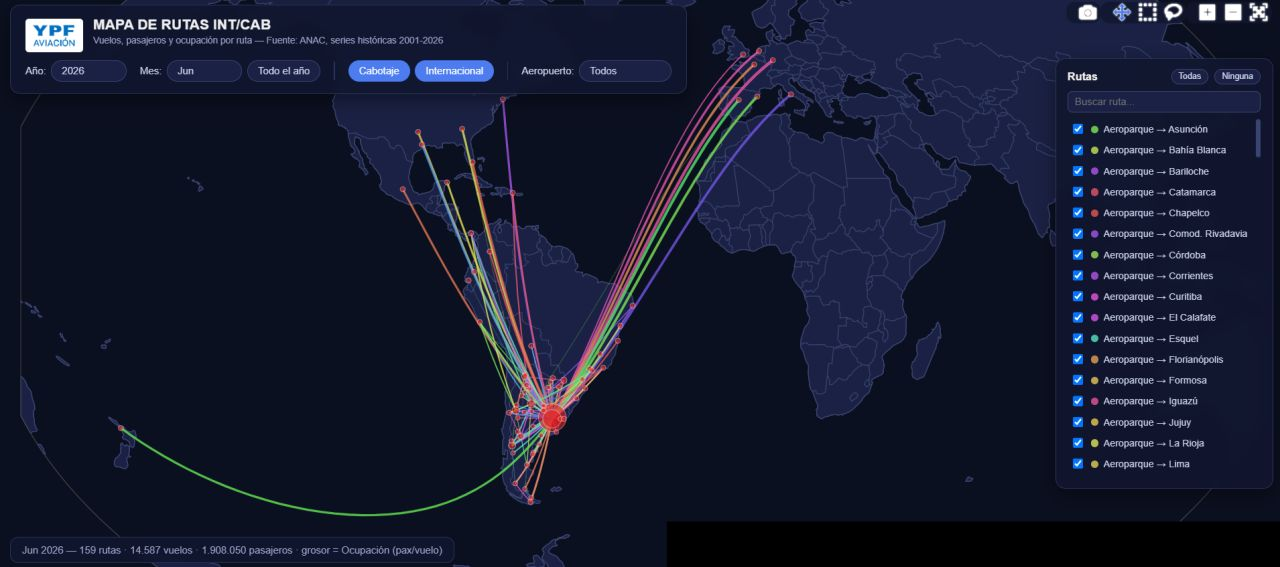Click the Formosa route color dot
Viewport: 1280px width, 567px height.
click(1095, 380)
